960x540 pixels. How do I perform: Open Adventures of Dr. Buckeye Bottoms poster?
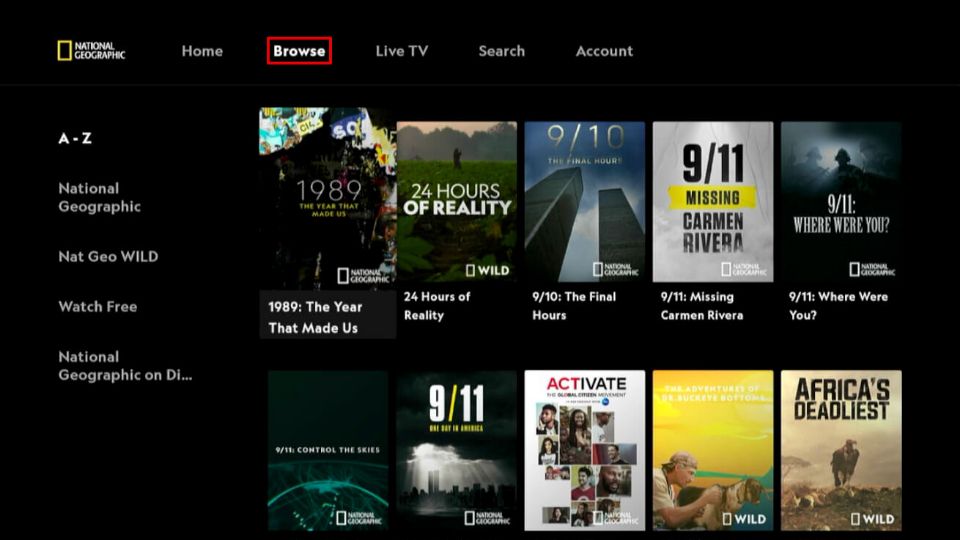[713, 450]
